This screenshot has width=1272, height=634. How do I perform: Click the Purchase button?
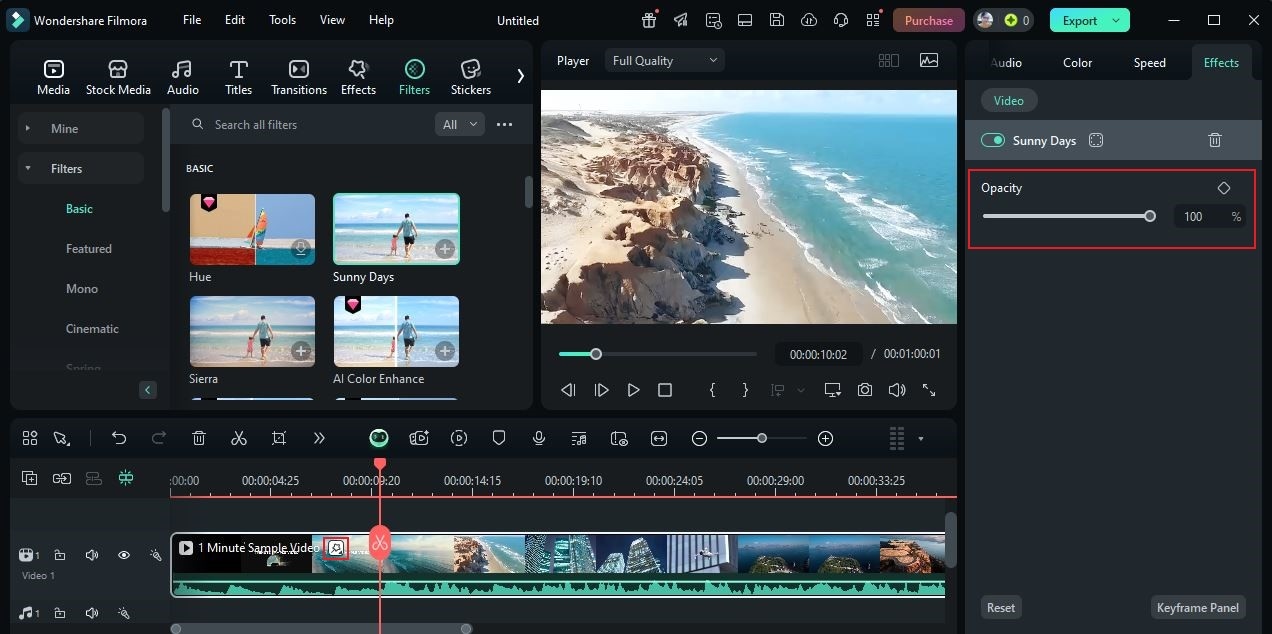928,20
